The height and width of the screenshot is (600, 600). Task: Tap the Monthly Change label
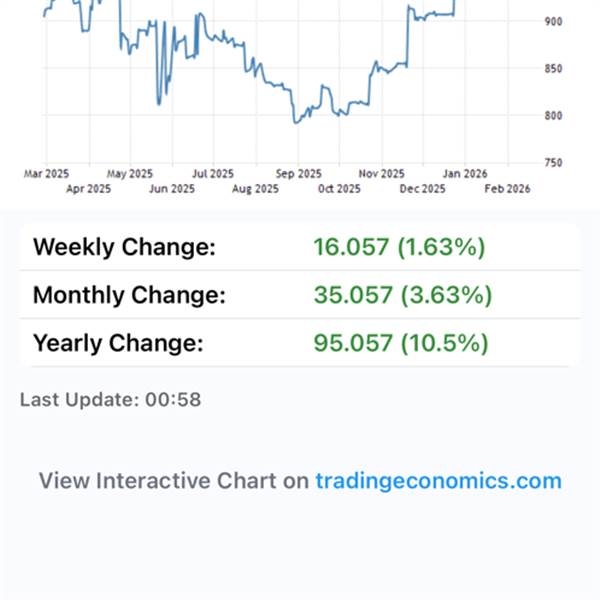[130, 296]
